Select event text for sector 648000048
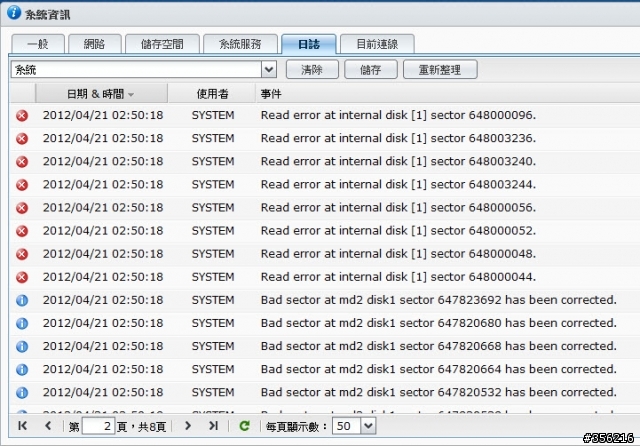The height and width of the screenshot is (446, 640). point(398,254)
